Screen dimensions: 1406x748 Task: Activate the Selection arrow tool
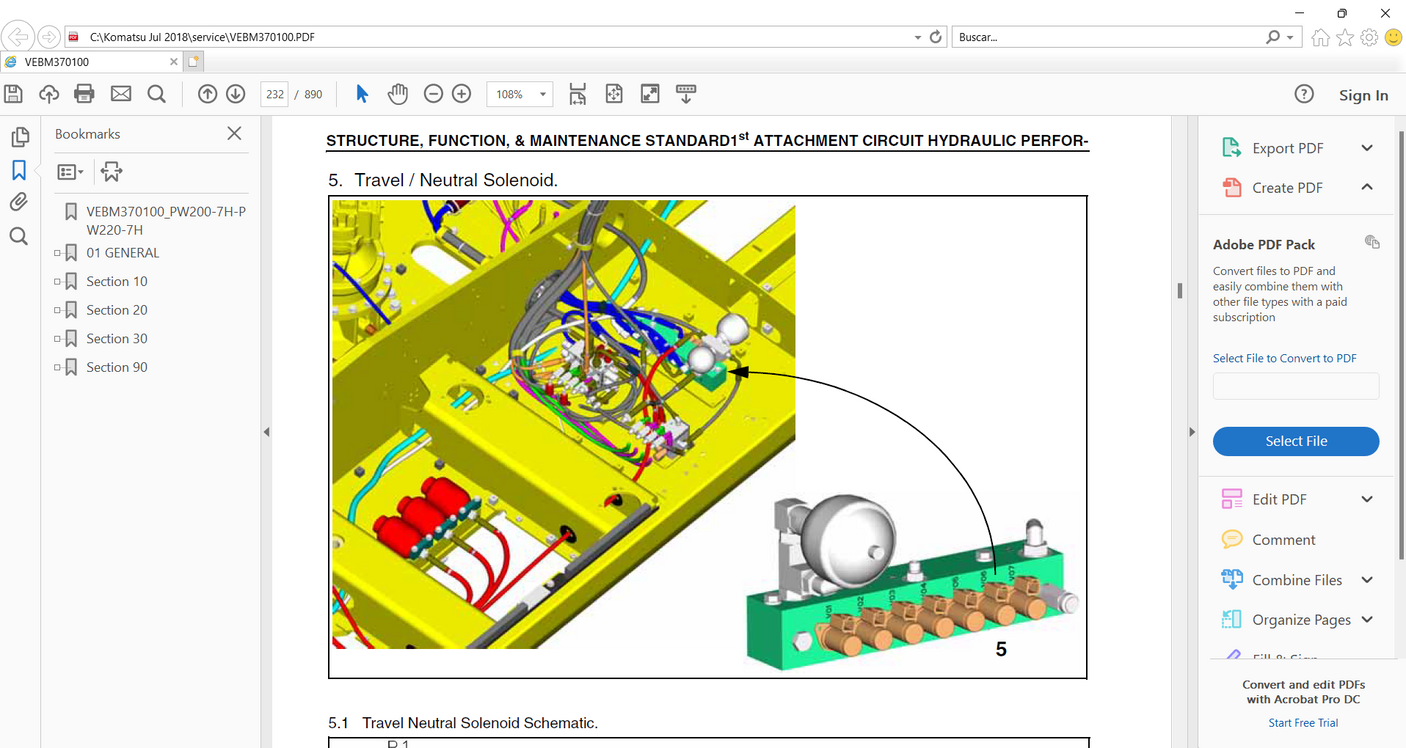click(362, 93)
